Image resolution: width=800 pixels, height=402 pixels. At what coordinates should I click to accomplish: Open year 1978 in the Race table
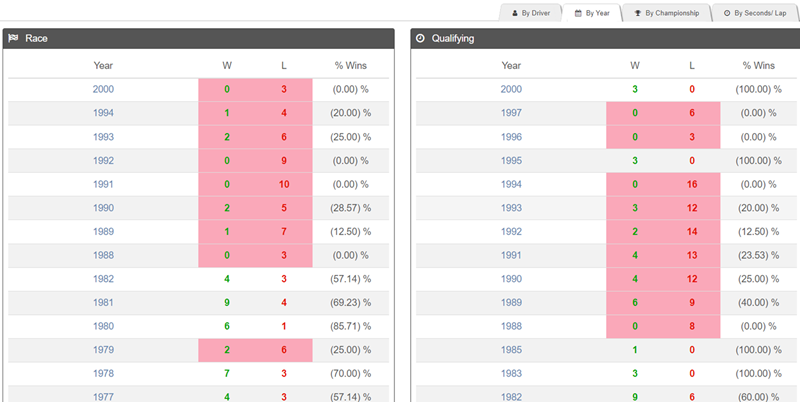103,373
